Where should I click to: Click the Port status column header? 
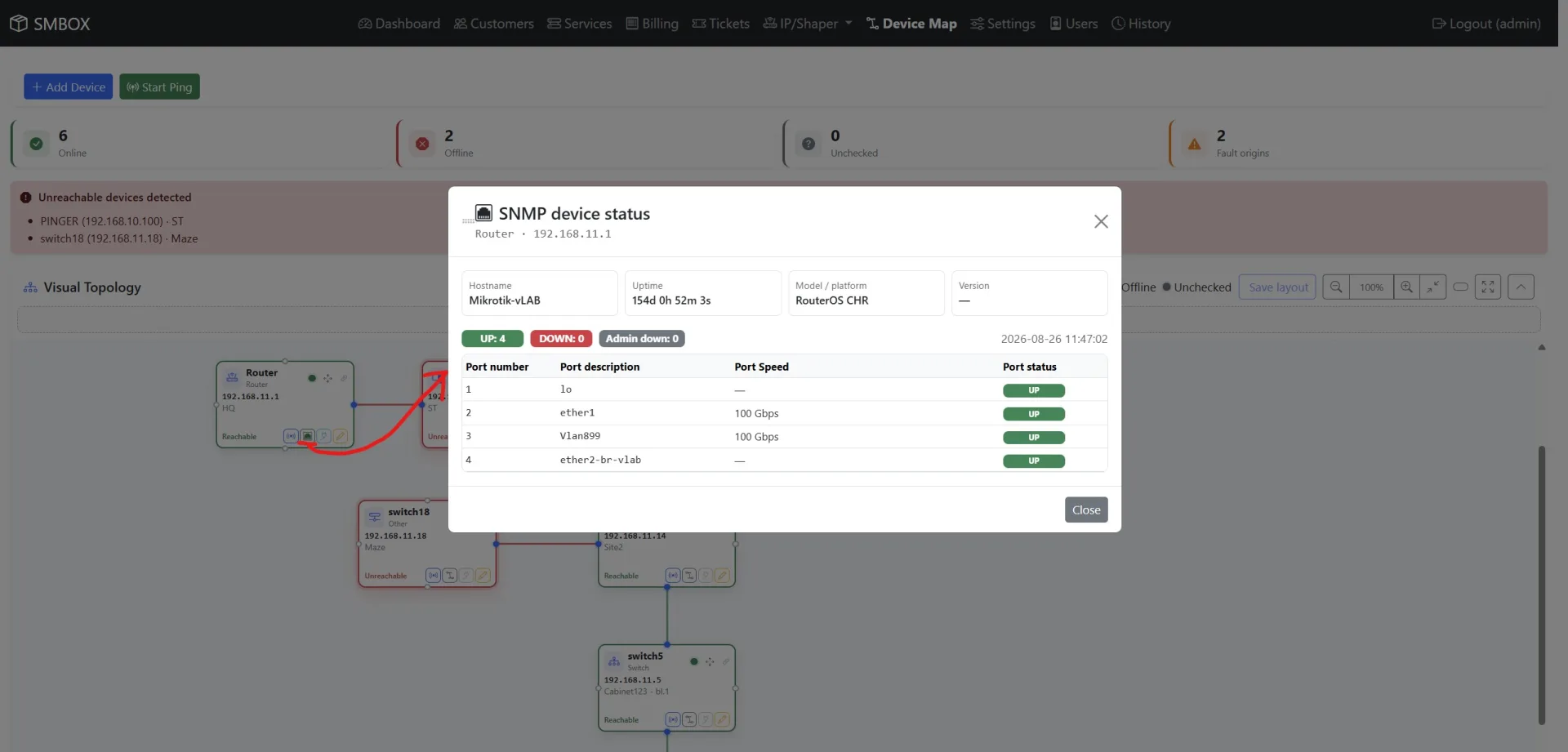[x=1030, y=367]
